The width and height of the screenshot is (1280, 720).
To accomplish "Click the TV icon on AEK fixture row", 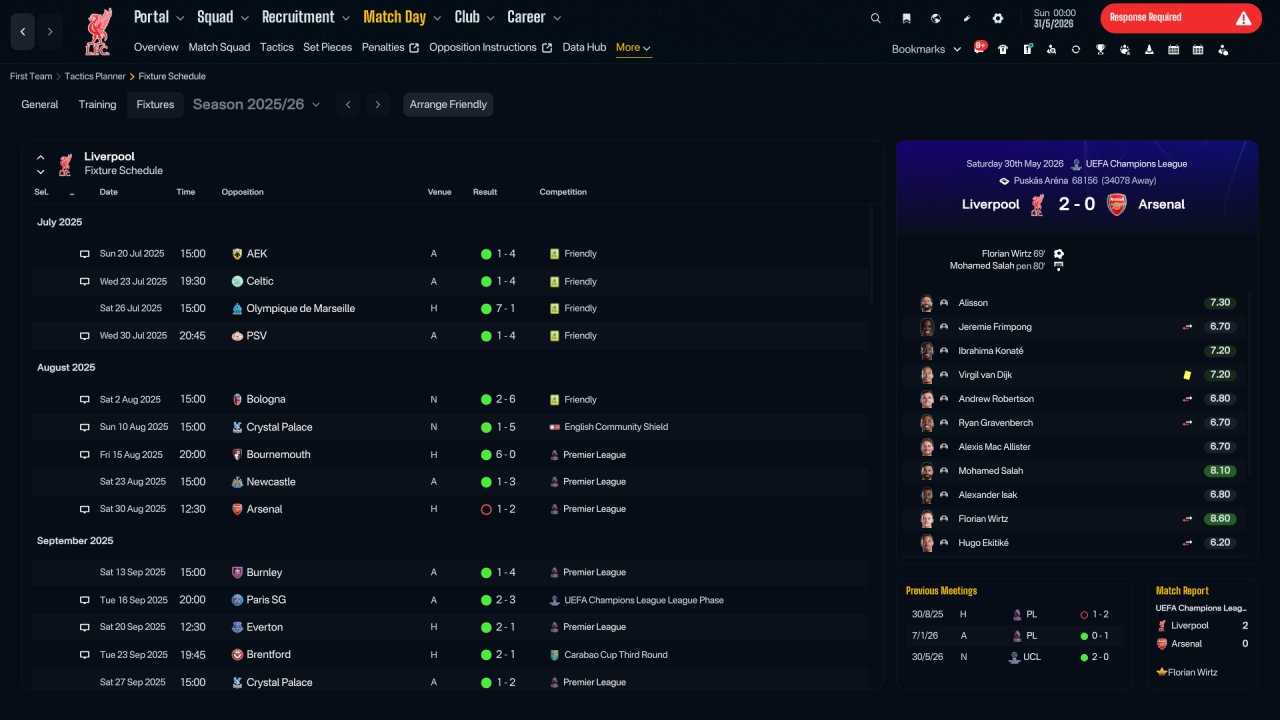I will tap(85, 254).
